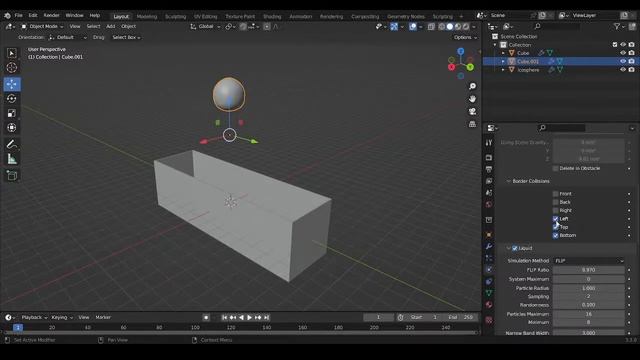Open the Render menu
Screen dimensions: 640x360
coord(51,15)
